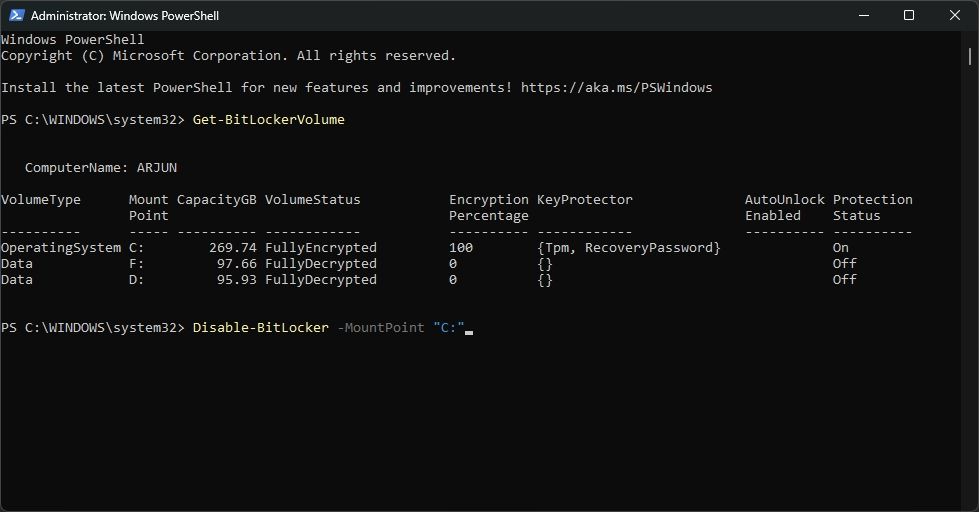Screen dimensions: 979x512
Task: Click the Get-BitLockerVolume command text
Action: tap(268, 119)
